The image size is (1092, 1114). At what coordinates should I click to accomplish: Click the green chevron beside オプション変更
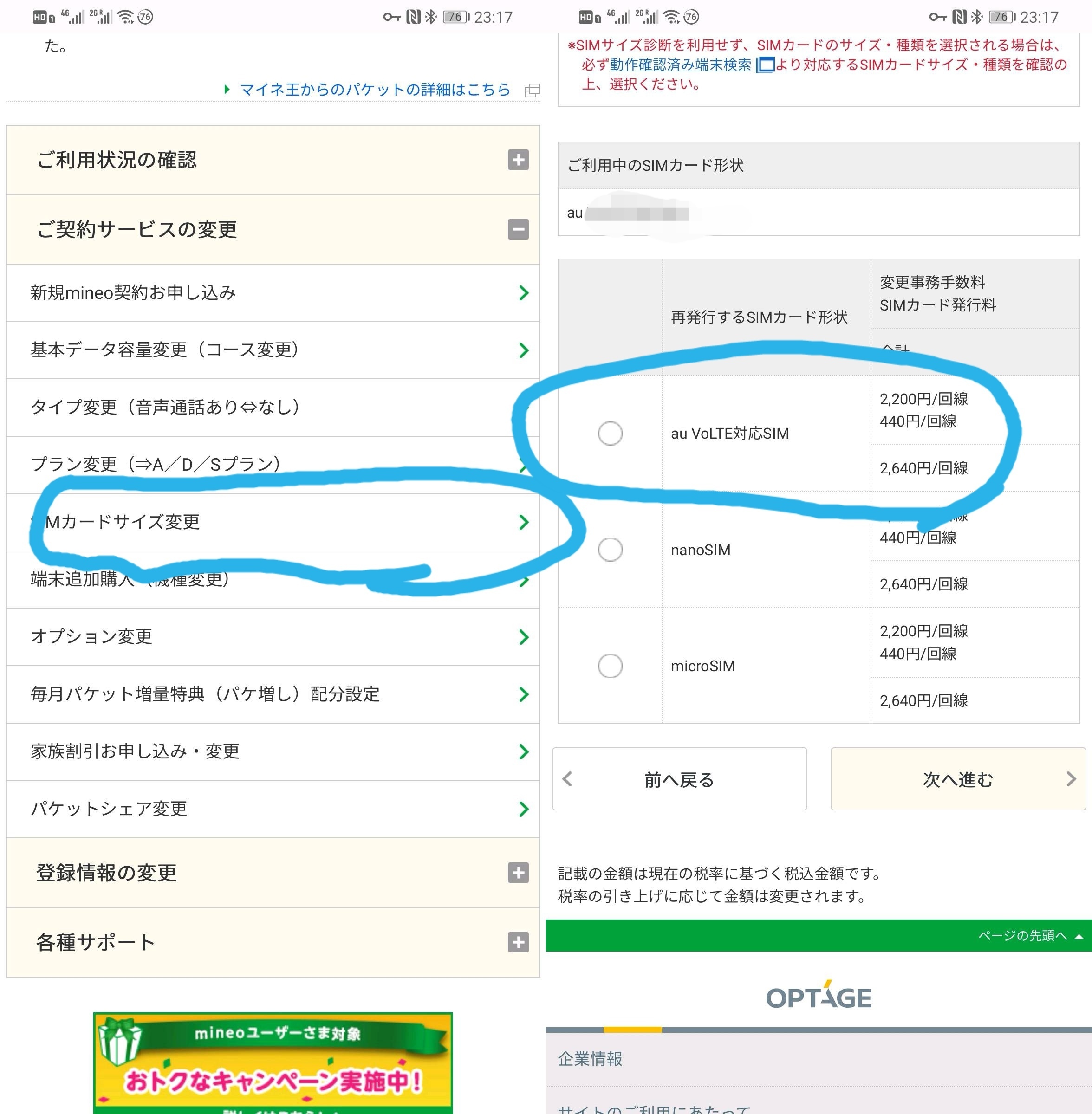pyautogui.click(x=523, y=637)
